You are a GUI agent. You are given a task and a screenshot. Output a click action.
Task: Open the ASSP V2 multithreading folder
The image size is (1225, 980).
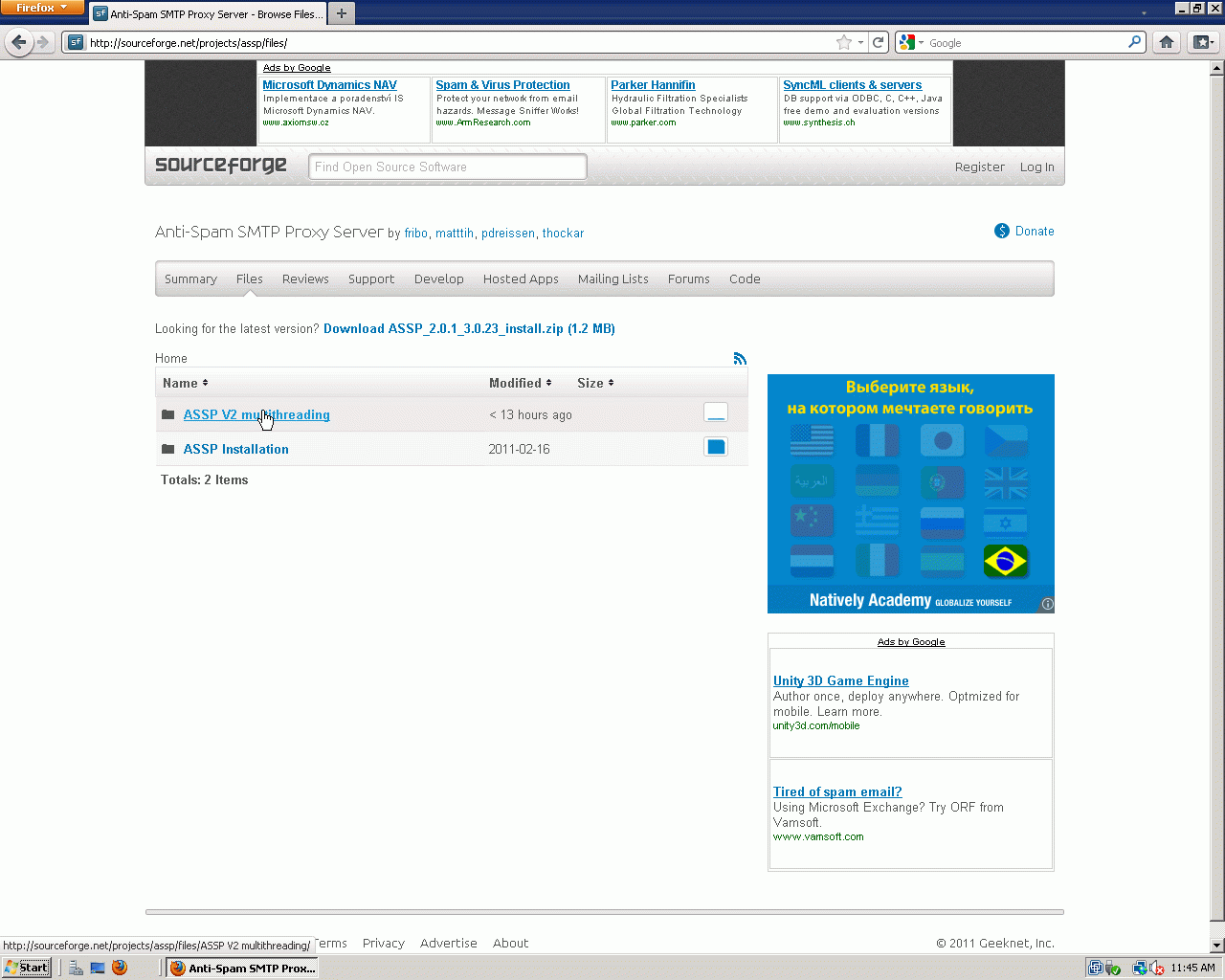pyautogui.click(x=256, y=414)
